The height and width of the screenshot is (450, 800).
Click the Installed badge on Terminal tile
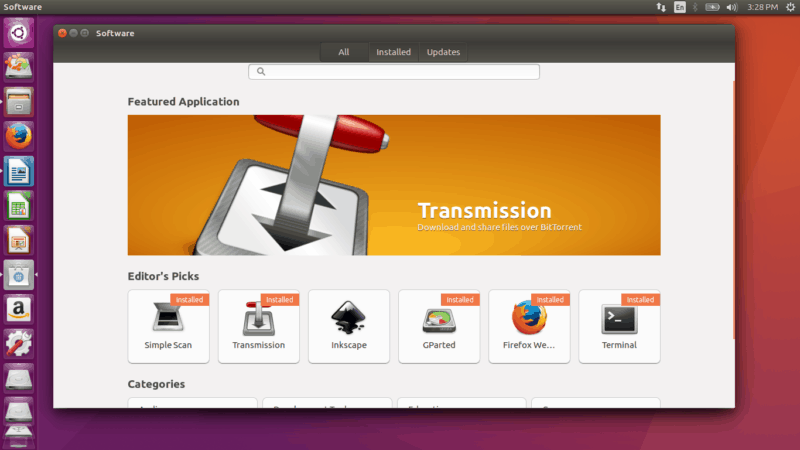[x=640, y=299]
